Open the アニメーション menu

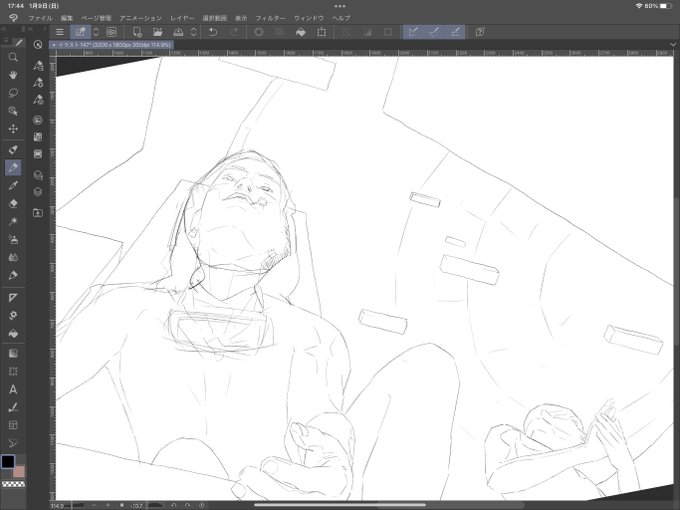(141, 18)
